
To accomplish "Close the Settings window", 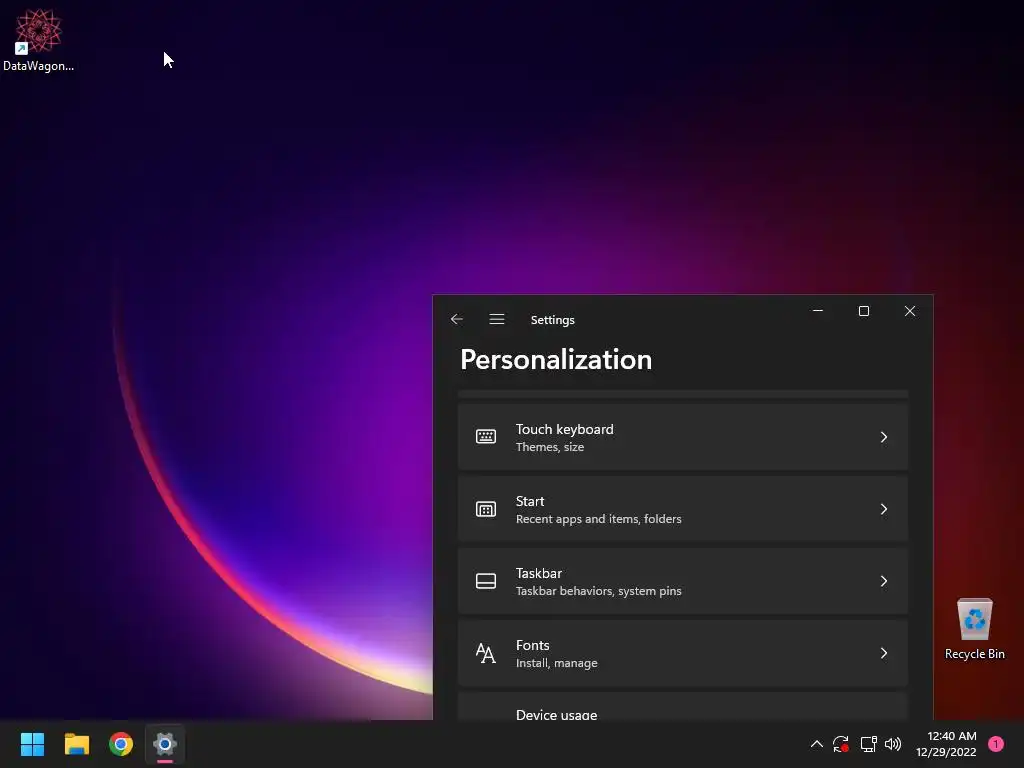I will pos(910,311).
